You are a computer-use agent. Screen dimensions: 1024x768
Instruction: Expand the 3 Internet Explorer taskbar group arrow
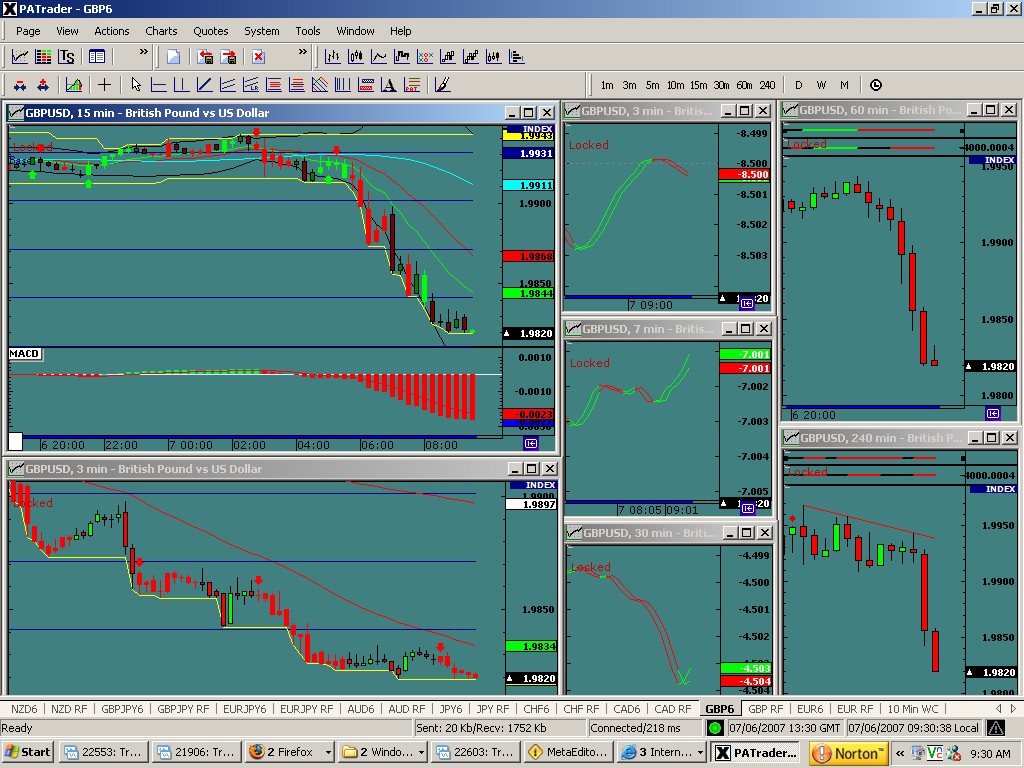700,752
